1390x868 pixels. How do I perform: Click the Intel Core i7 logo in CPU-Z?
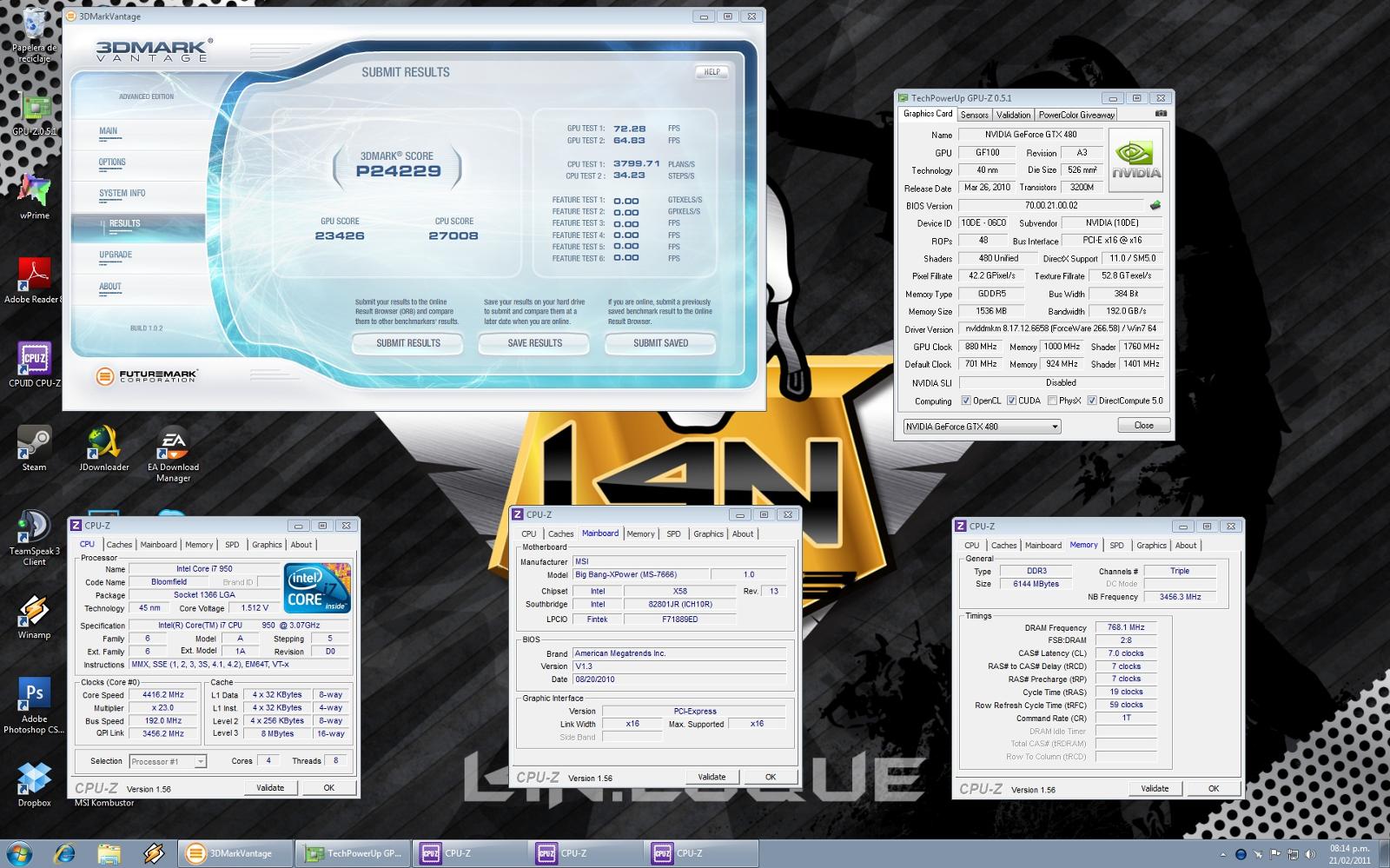tap(317, 587)
